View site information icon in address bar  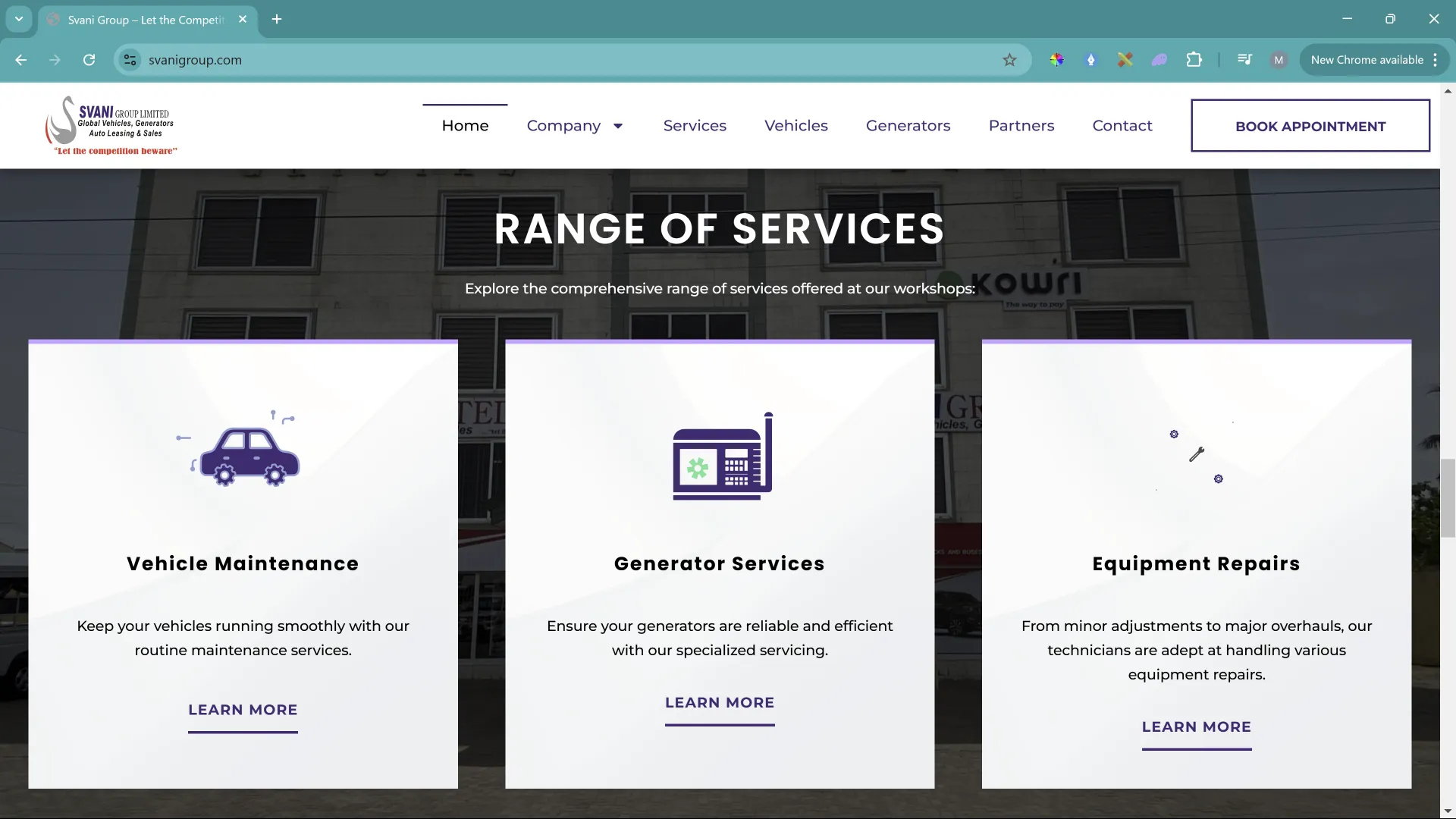130,60
